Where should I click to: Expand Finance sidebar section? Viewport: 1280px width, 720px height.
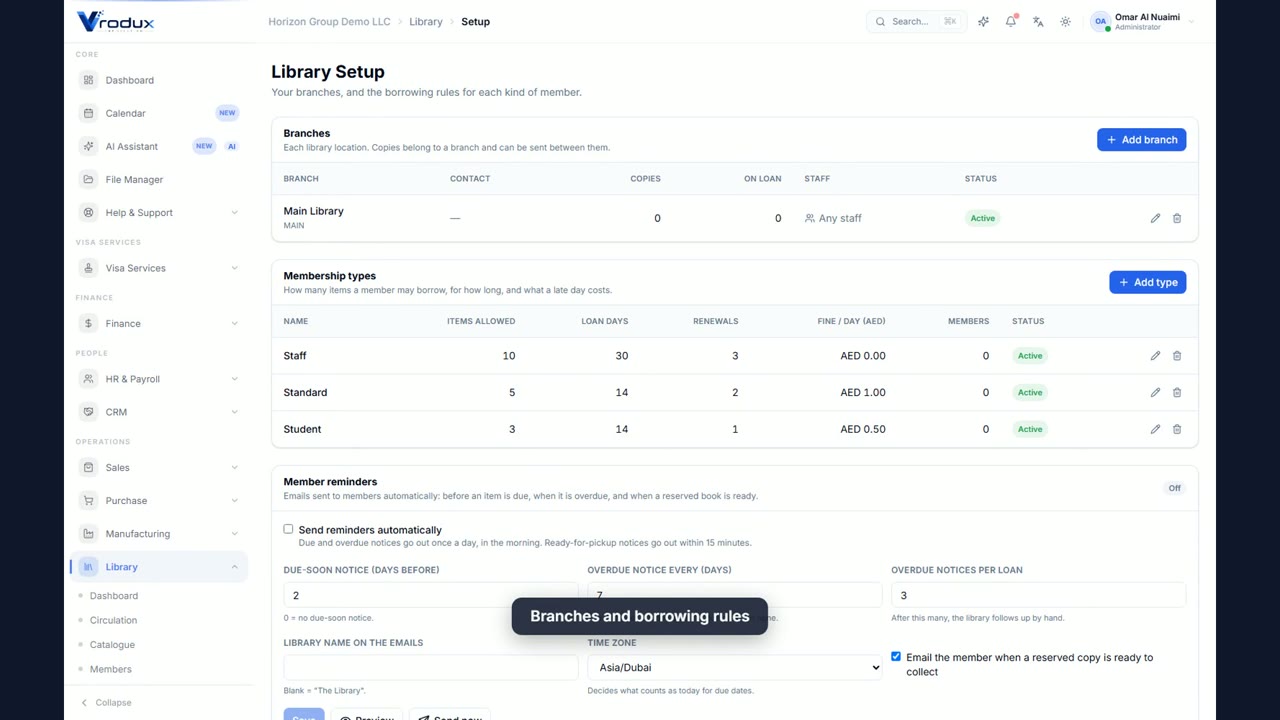coord(159,323)
